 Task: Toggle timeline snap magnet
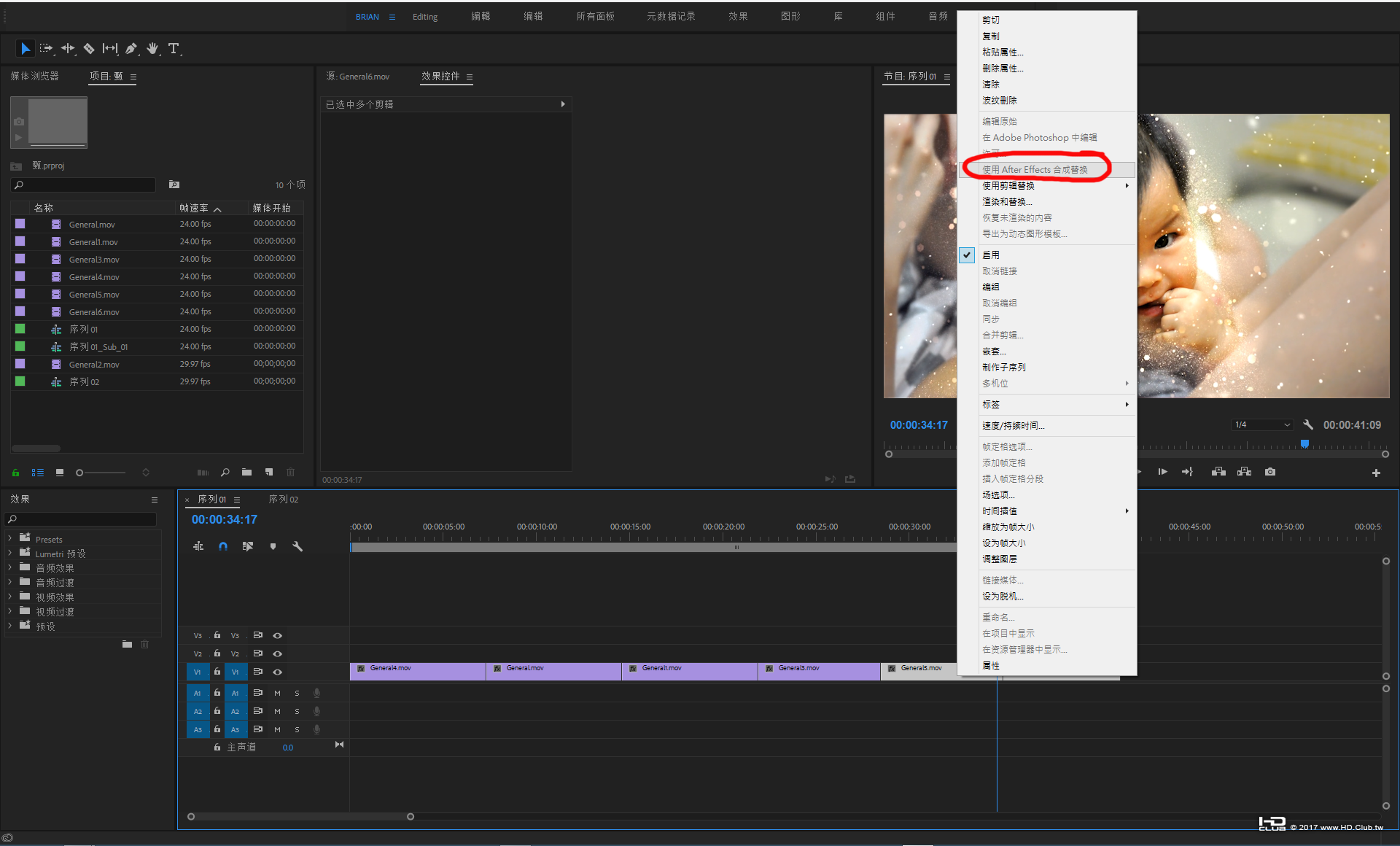point(223,546)
